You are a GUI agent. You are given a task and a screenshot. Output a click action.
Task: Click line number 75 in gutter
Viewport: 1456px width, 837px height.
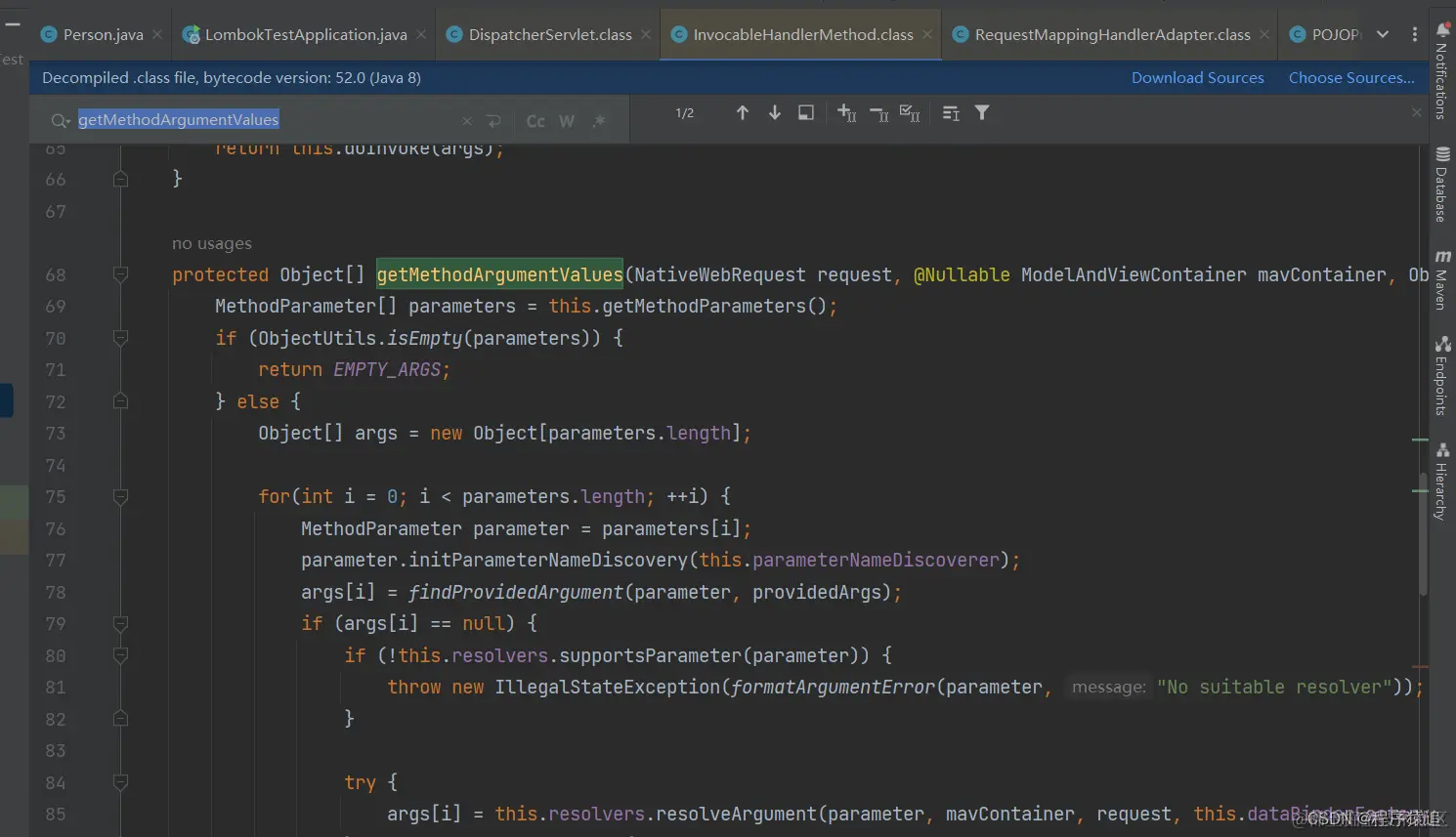[x=56, y=497]
